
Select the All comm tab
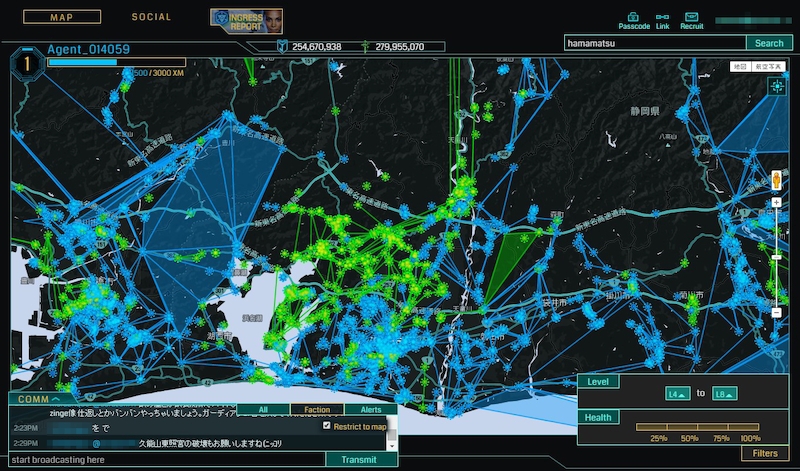point(263,410)
